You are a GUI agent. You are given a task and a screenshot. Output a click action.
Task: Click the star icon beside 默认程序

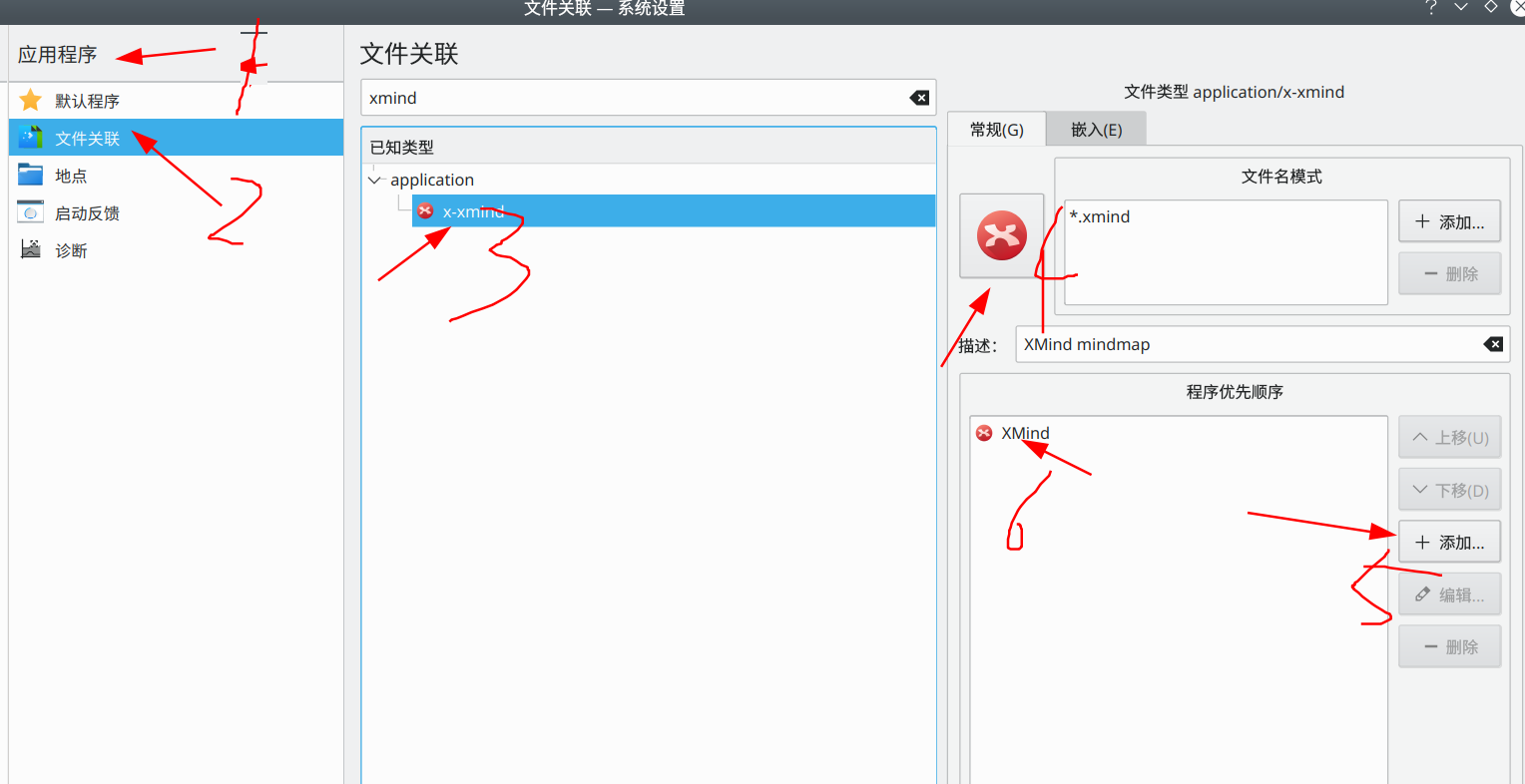pyautogui.click(x=30, y=100)
